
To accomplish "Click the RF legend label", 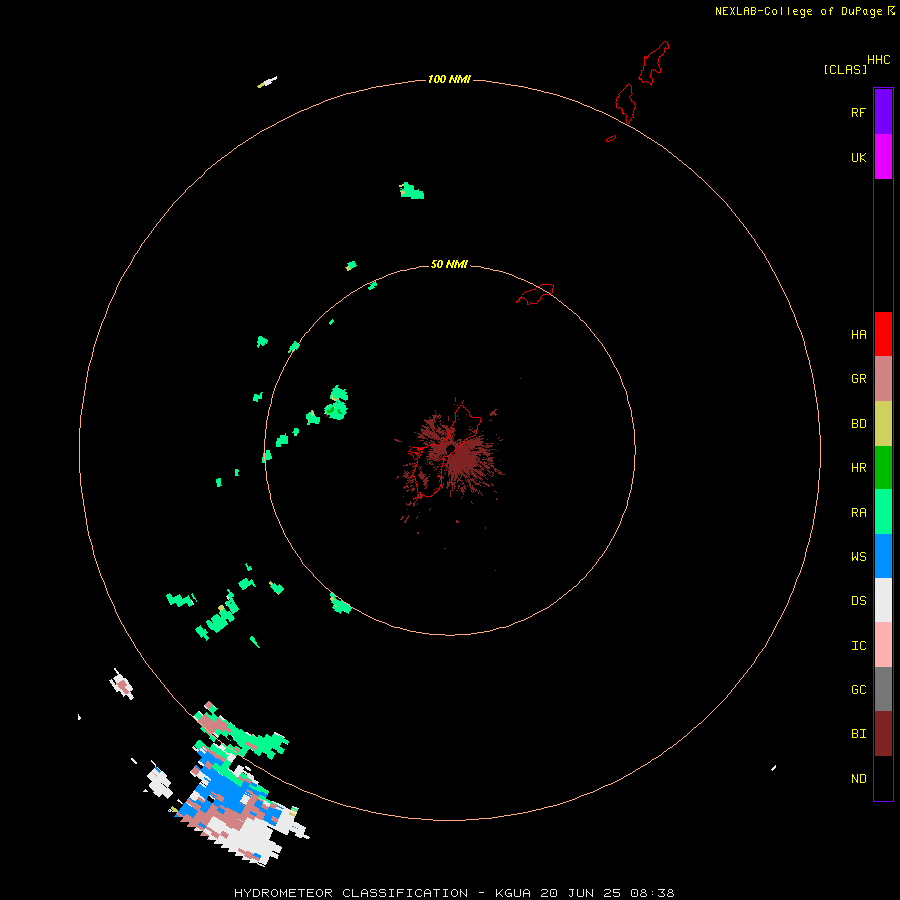I will click(x=858, y=112).
